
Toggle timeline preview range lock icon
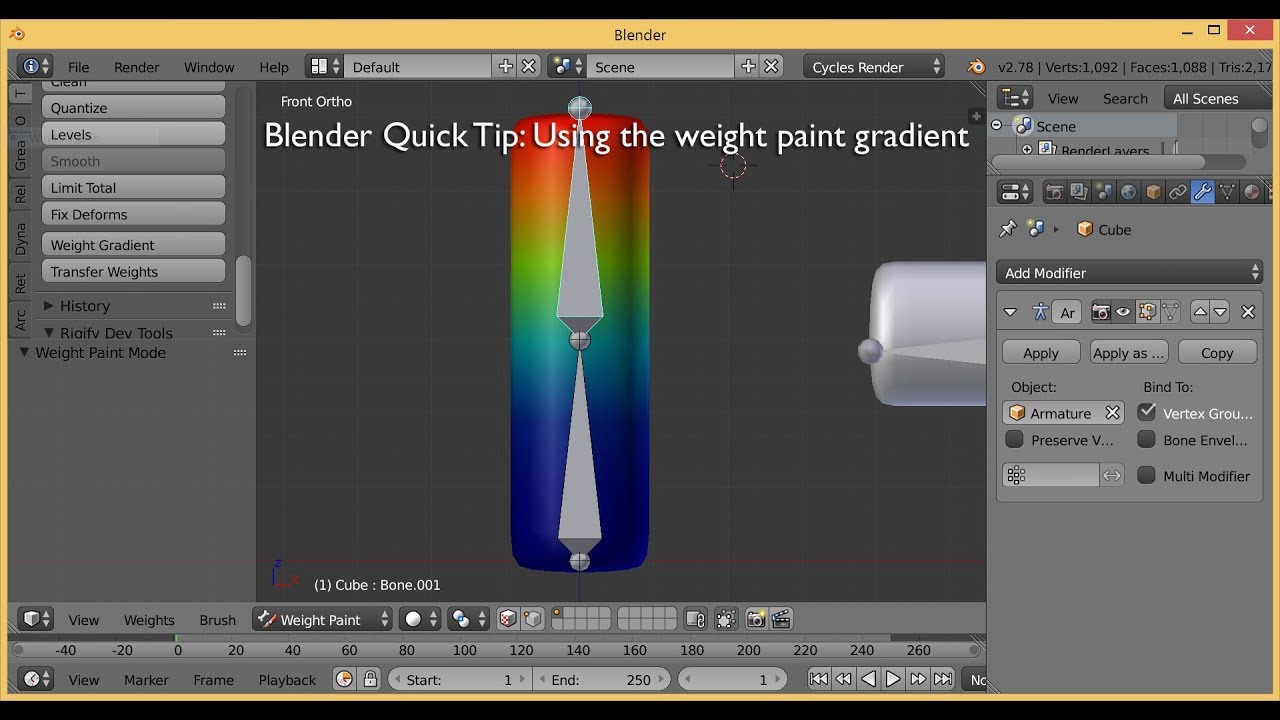point(370,679)
